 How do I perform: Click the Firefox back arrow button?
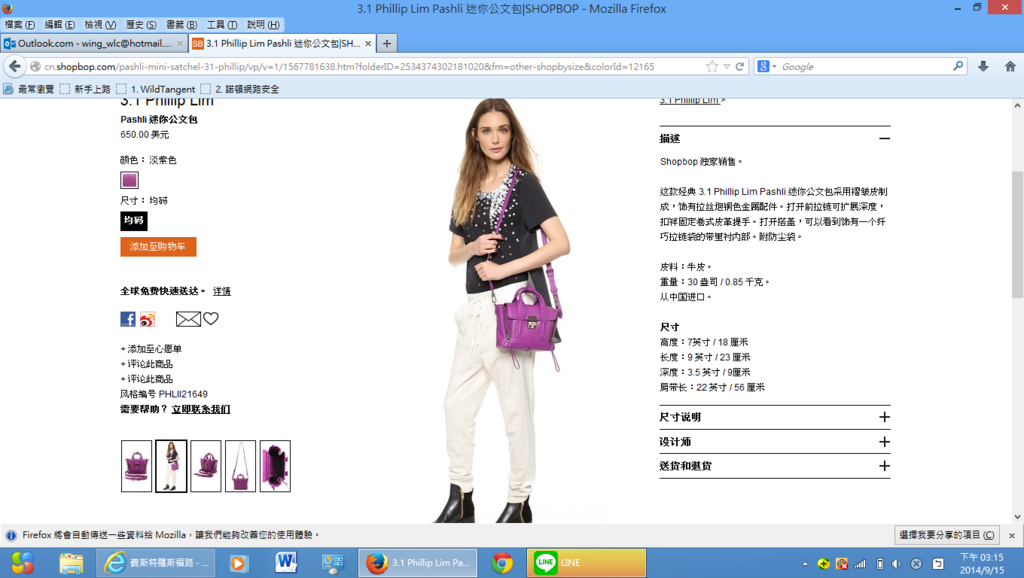(x=14, y=66)
